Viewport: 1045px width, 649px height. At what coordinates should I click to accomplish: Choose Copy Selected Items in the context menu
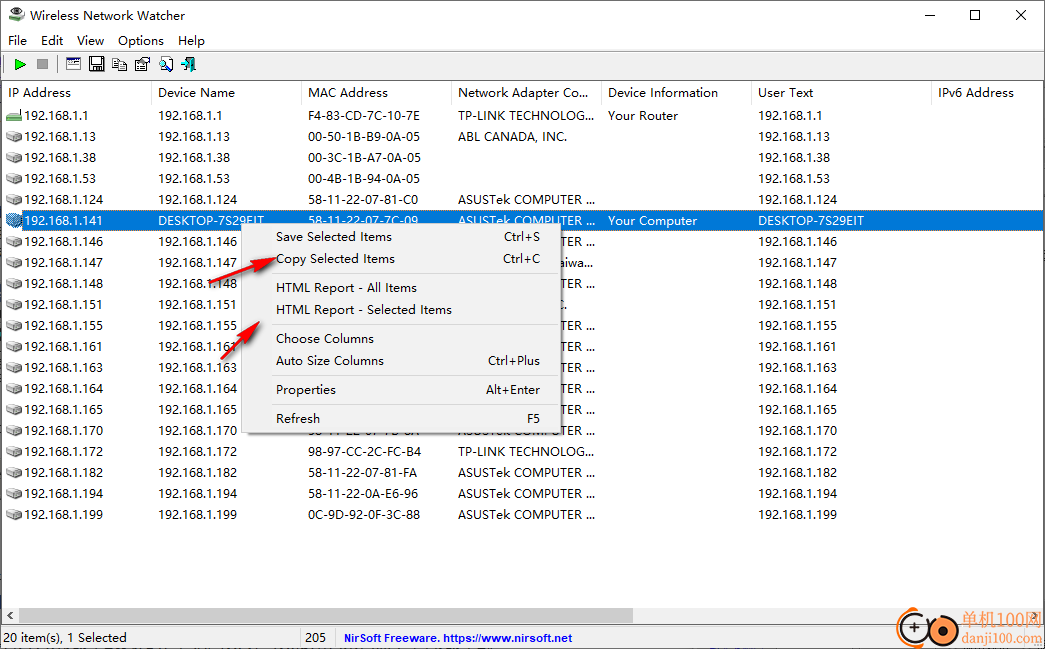coord(400,259)
